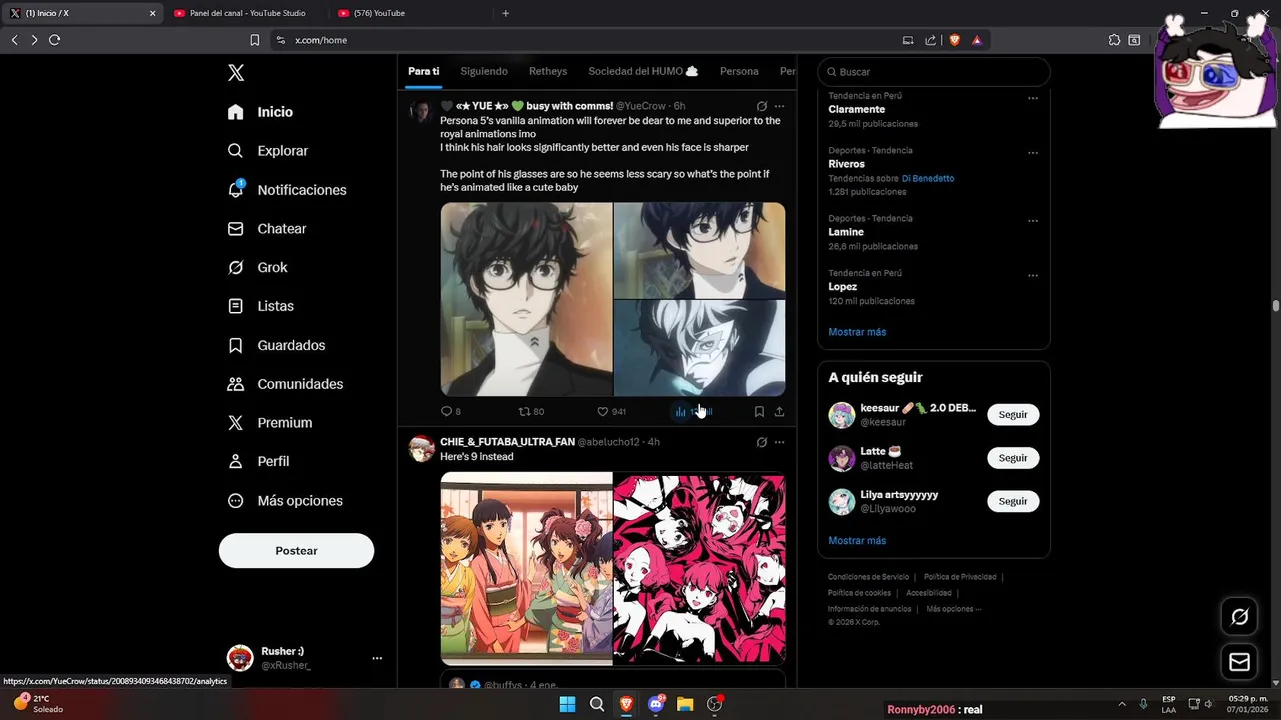
Task: Open the browser extensions puzzle icon
Action: point(1114,40)
